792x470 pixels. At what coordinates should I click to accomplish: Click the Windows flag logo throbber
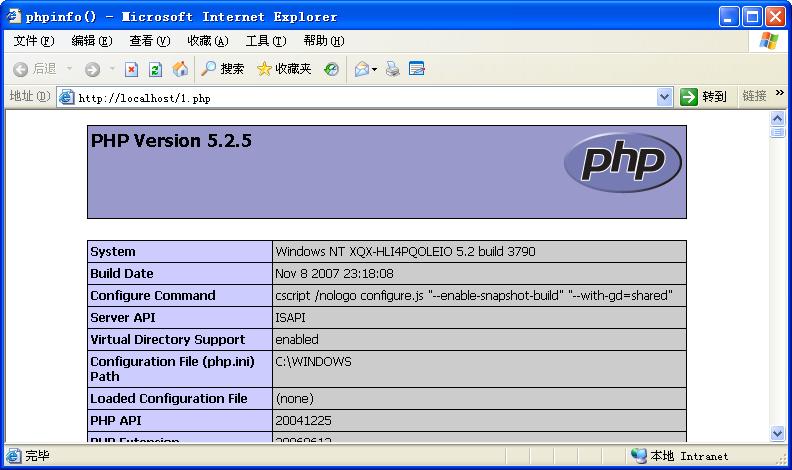[x=768, y=41]
